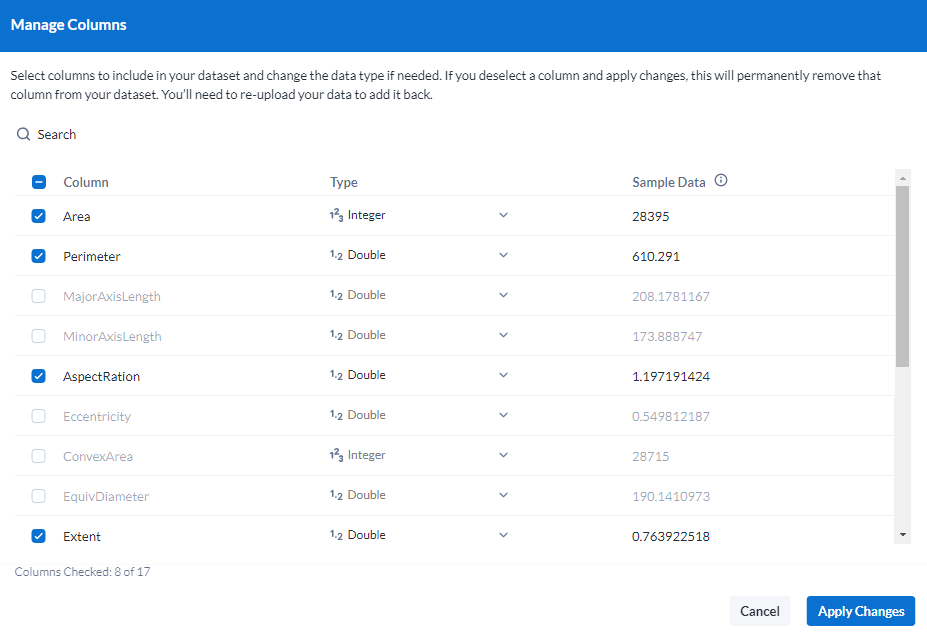Click the Sample Data info icon

721,181
